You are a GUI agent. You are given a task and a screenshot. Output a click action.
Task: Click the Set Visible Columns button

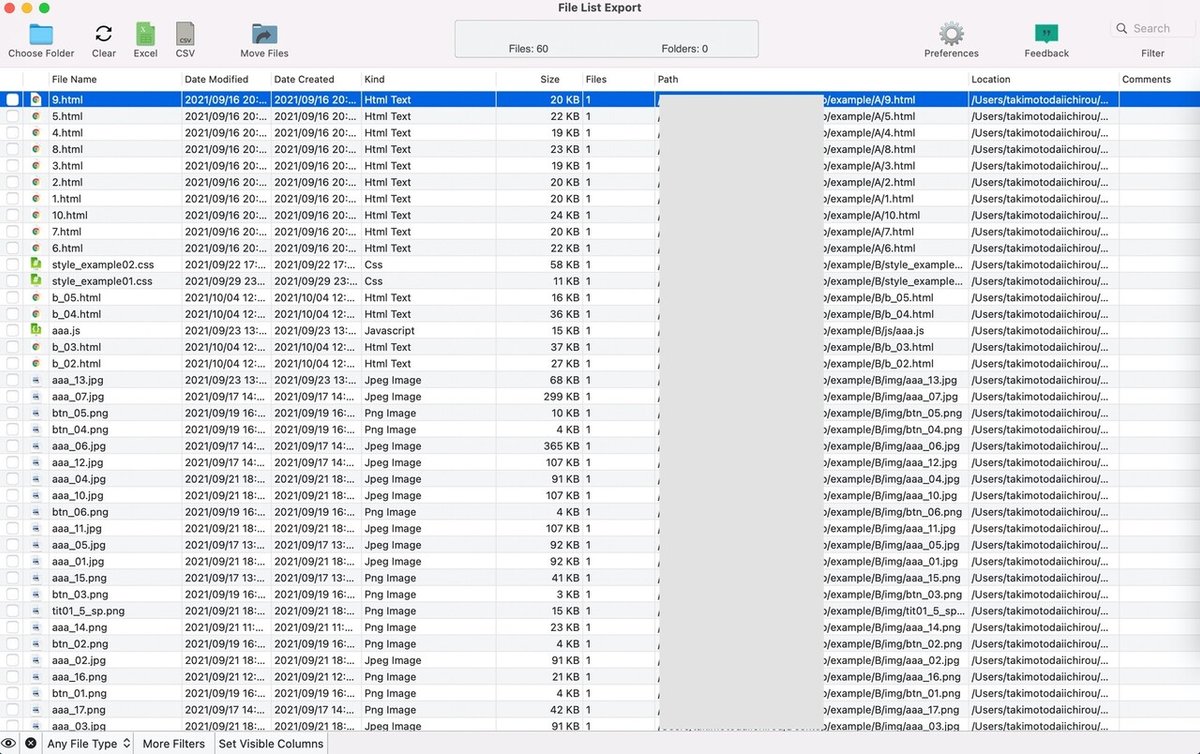(x=271, y=743)
